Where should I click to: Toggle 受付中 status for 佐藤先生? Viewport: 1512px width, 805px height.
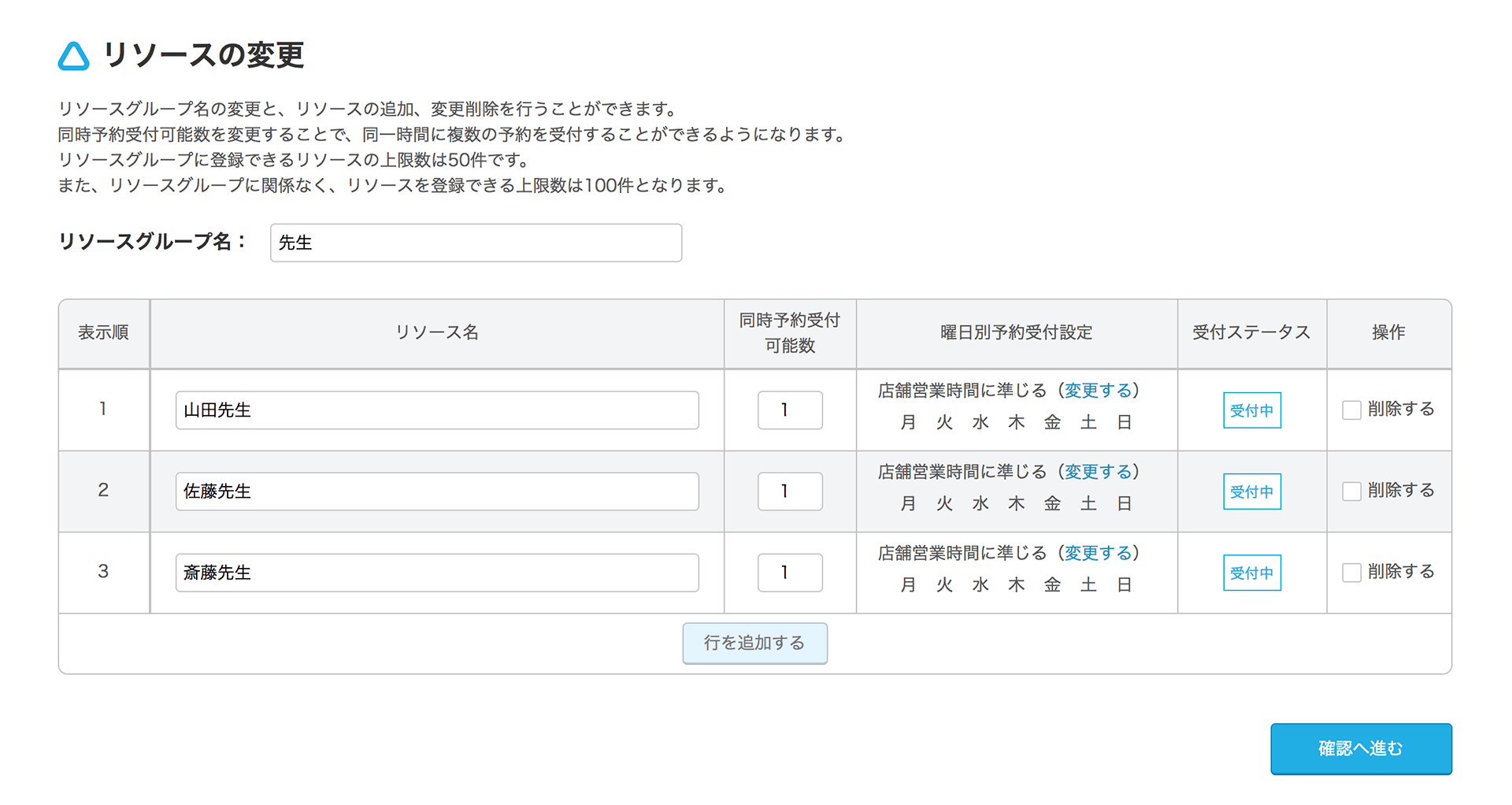pyautogui.click(x=1251, y=492)
